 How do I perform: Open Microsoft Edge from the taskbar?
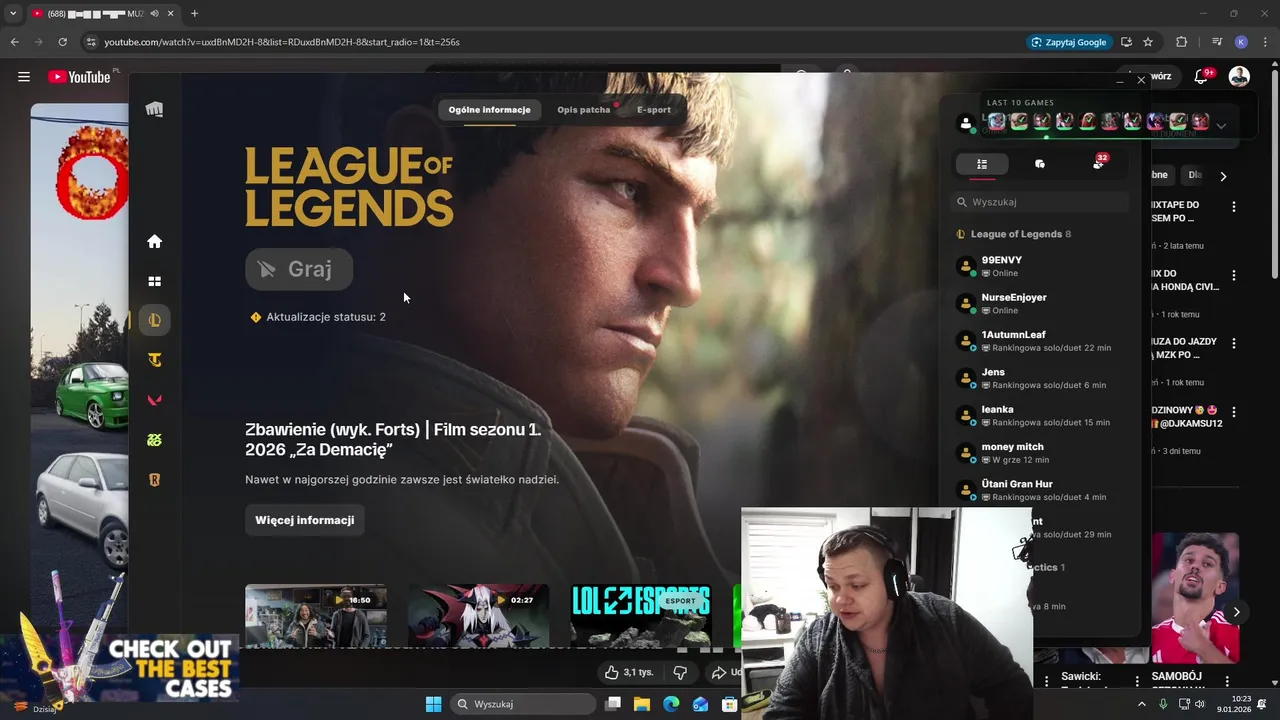671,704
